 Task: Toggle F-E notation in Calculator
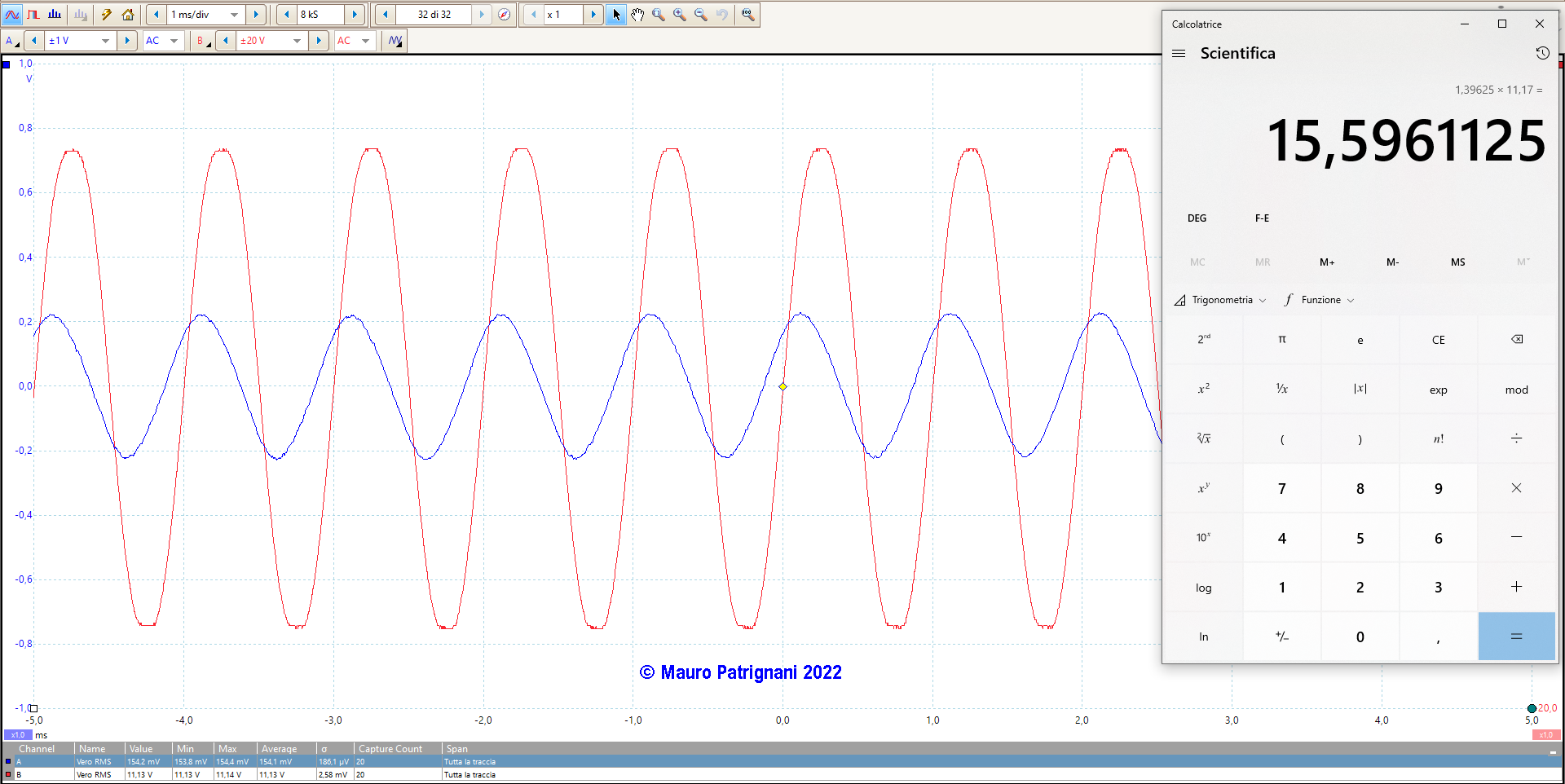[x=1262, y=218]
